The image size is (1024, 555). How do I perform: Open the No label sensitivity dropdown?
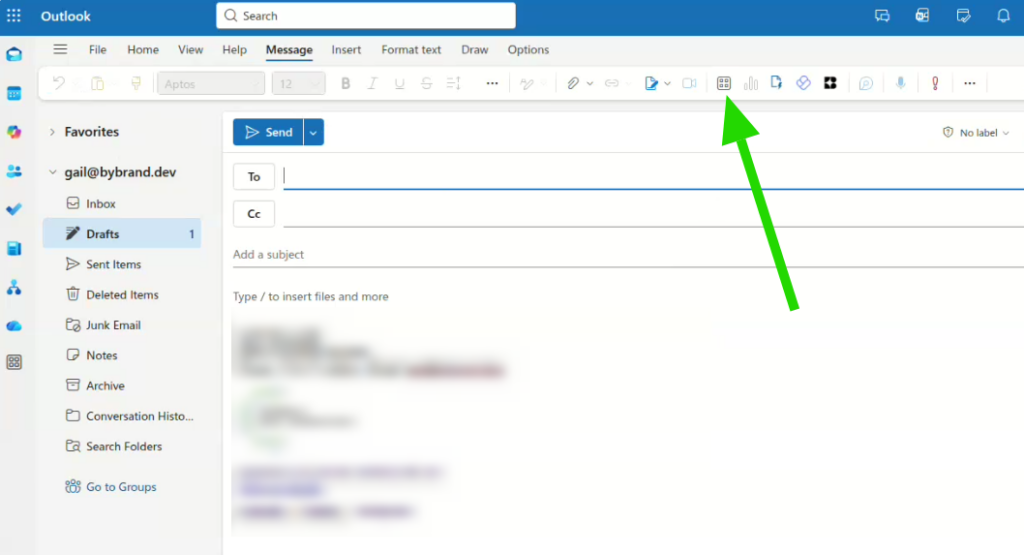click(x=976, y=133)
